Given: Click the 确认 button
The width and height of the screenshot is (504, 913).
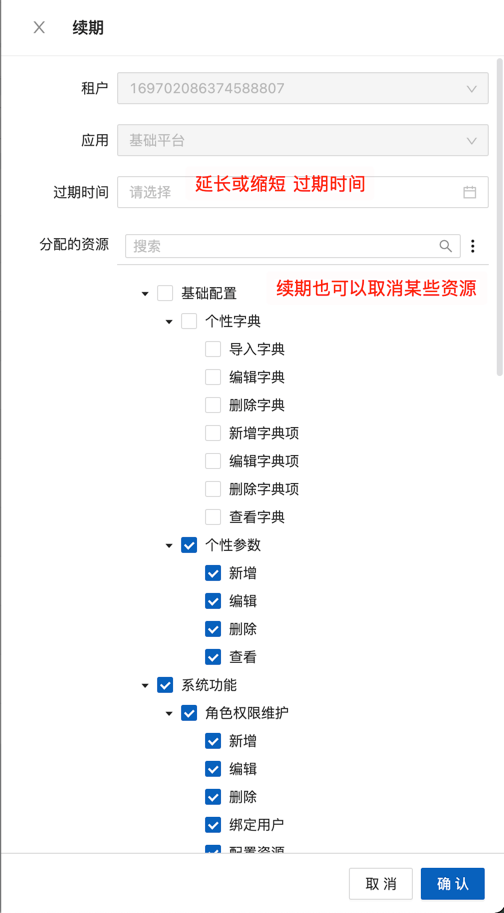Looking at the screenshot, I should point(453,884).
